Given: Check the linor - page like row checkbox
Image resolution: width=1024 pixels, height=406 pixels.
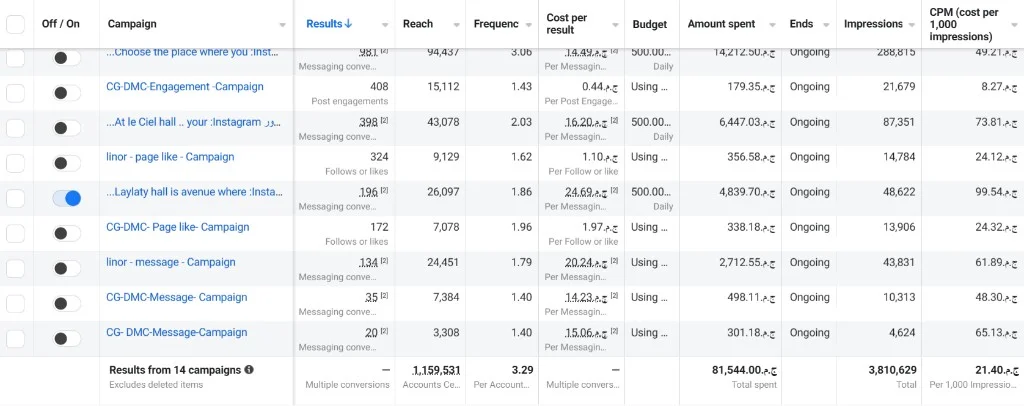Looking at the screenshot, I should coord(15,163).
